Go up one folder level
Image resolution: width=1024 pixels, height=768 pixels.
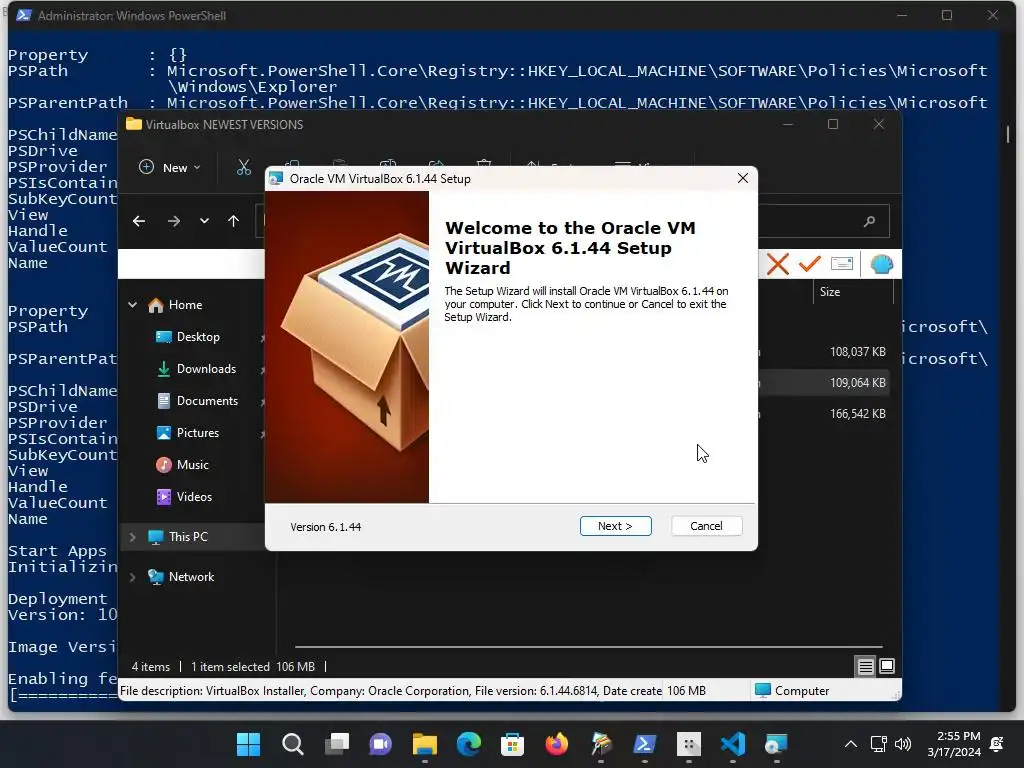(234, 221)
